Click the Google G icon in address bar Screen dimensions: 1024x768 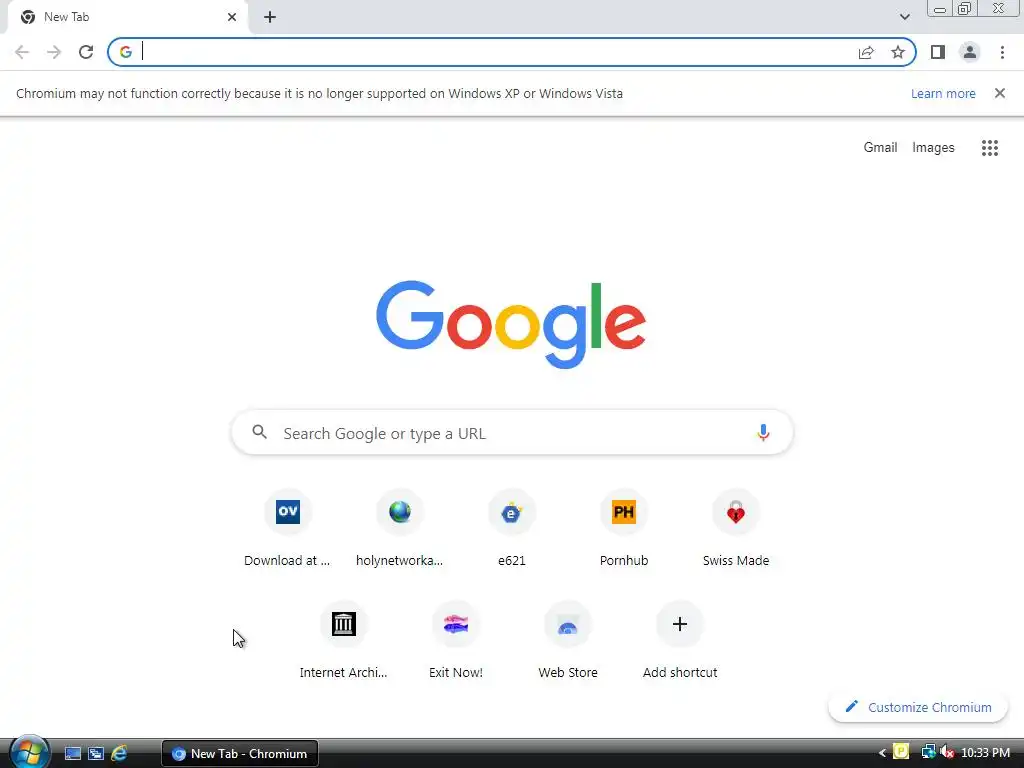click(x=125, y=52)
